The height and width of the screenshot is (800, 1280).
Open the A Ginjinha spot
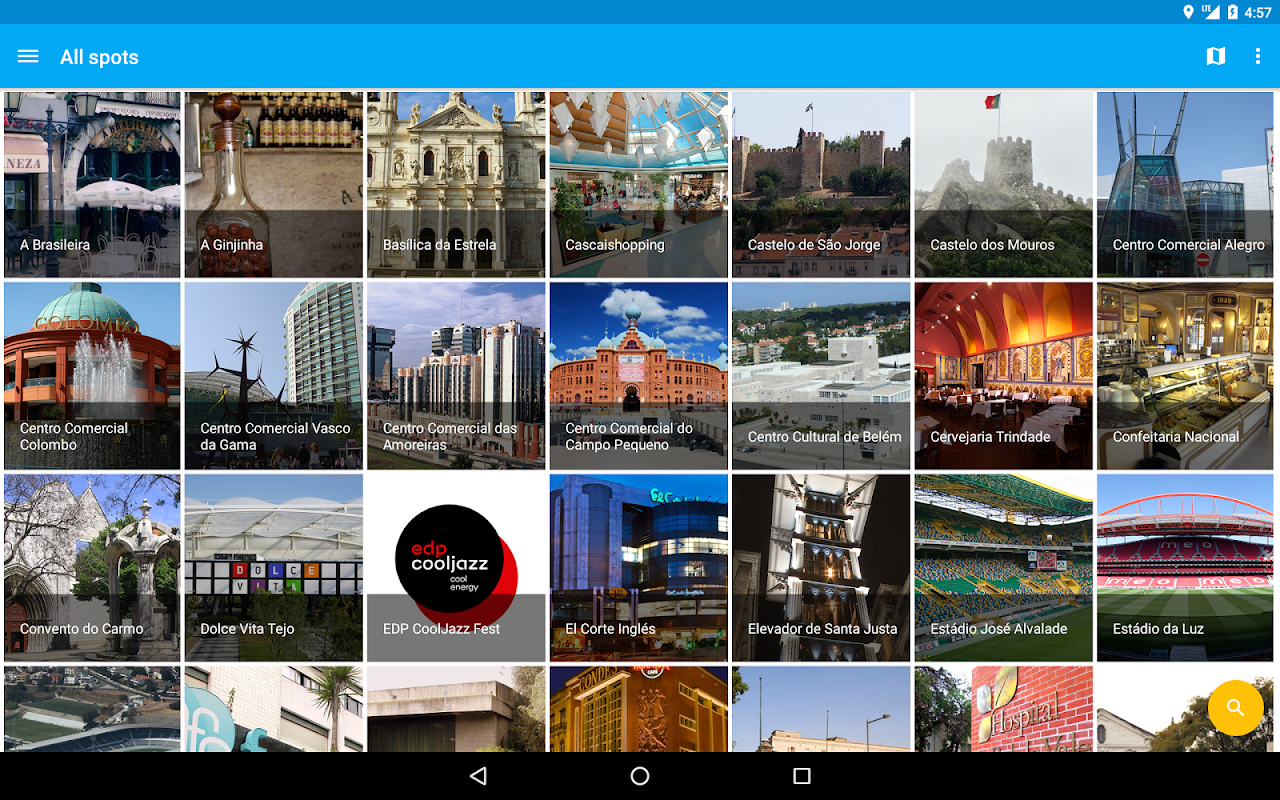pyautogui.click(x=274, y=185)
